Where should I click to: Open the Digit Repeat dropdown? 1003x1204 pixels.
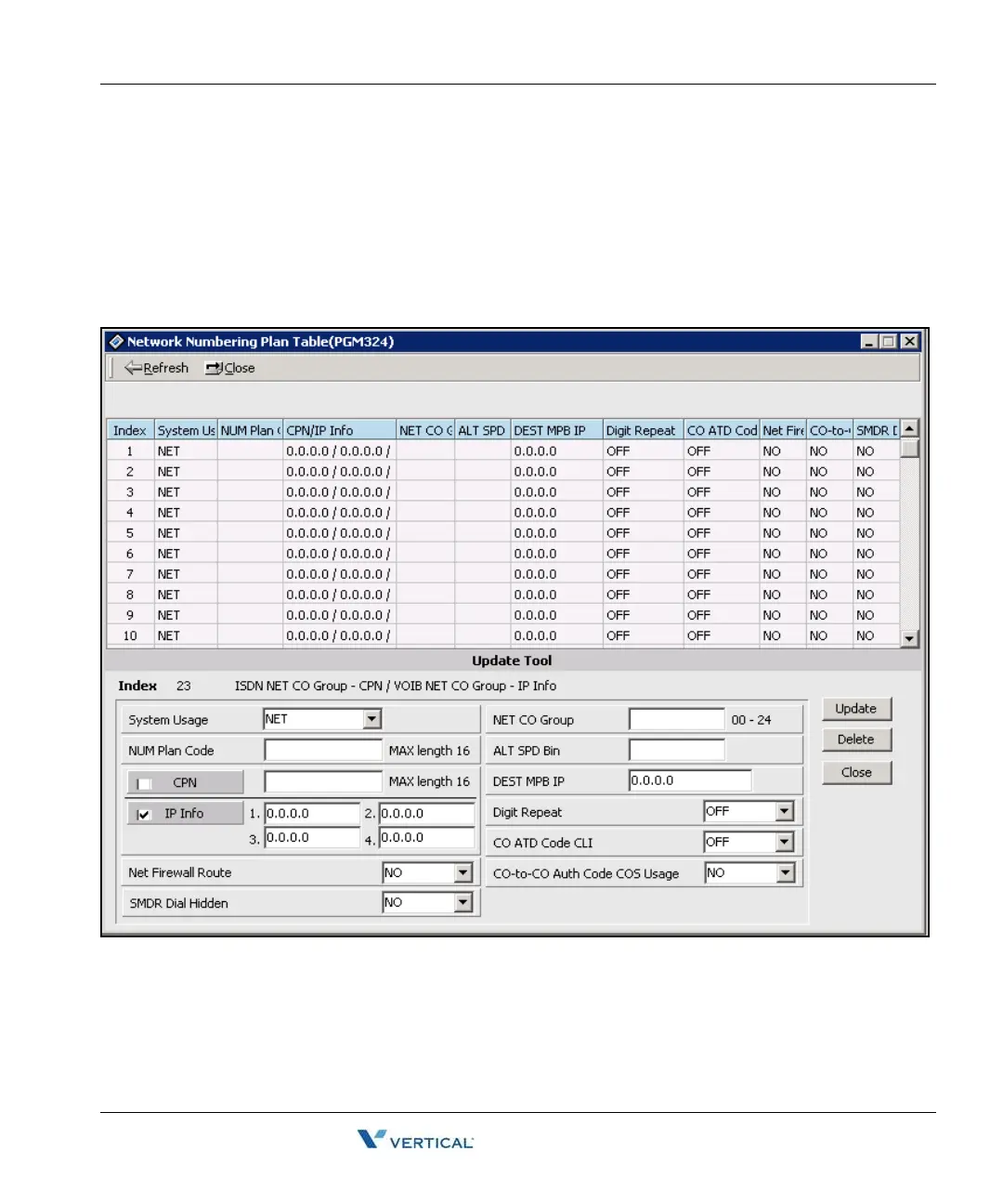click(x=785, y=811)
